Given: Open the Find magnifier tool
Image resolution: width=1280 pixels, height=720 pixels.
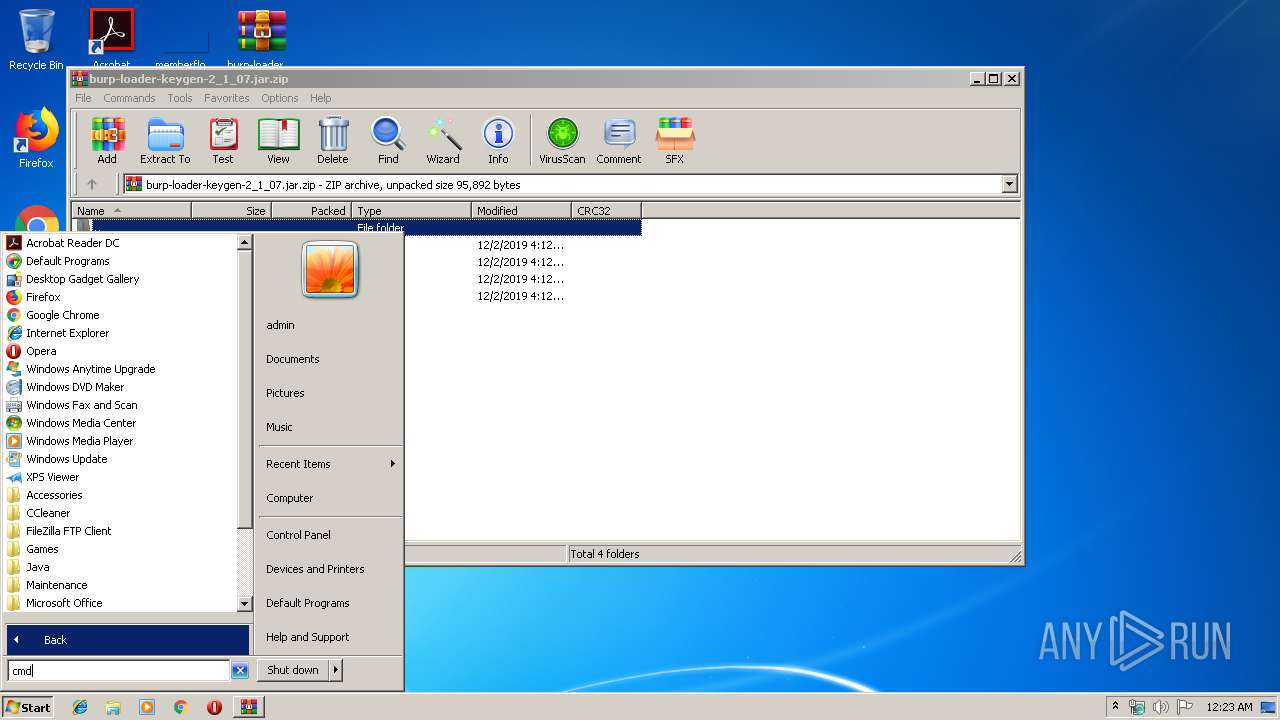Looking at the screenshot, I should pos(388,141).
